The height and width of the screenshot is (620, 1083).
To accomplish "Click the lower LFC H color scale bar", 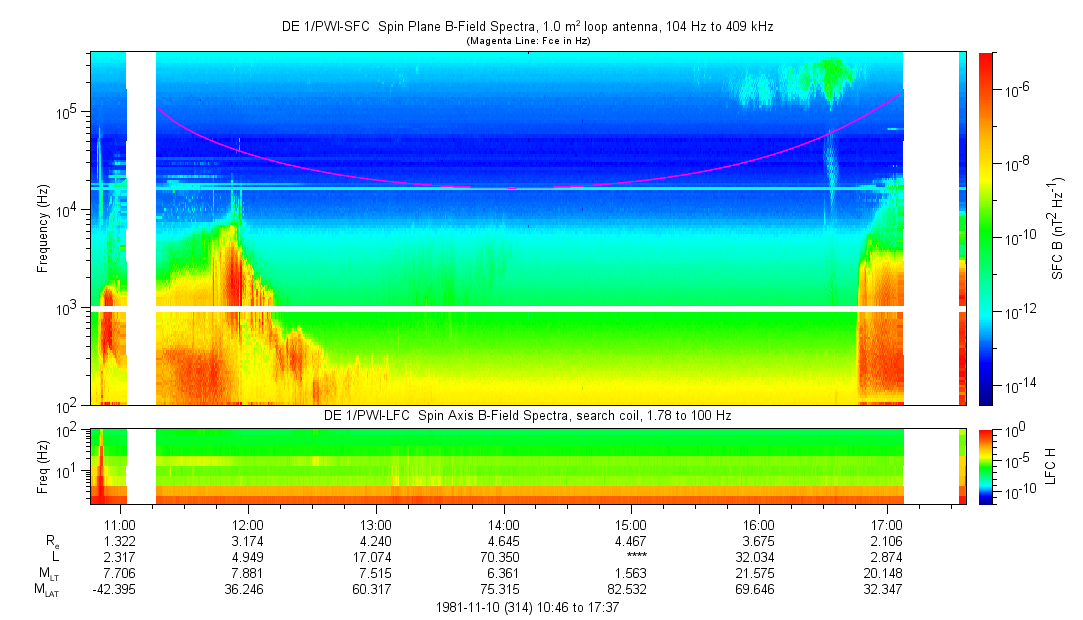I will click(985, 466).
